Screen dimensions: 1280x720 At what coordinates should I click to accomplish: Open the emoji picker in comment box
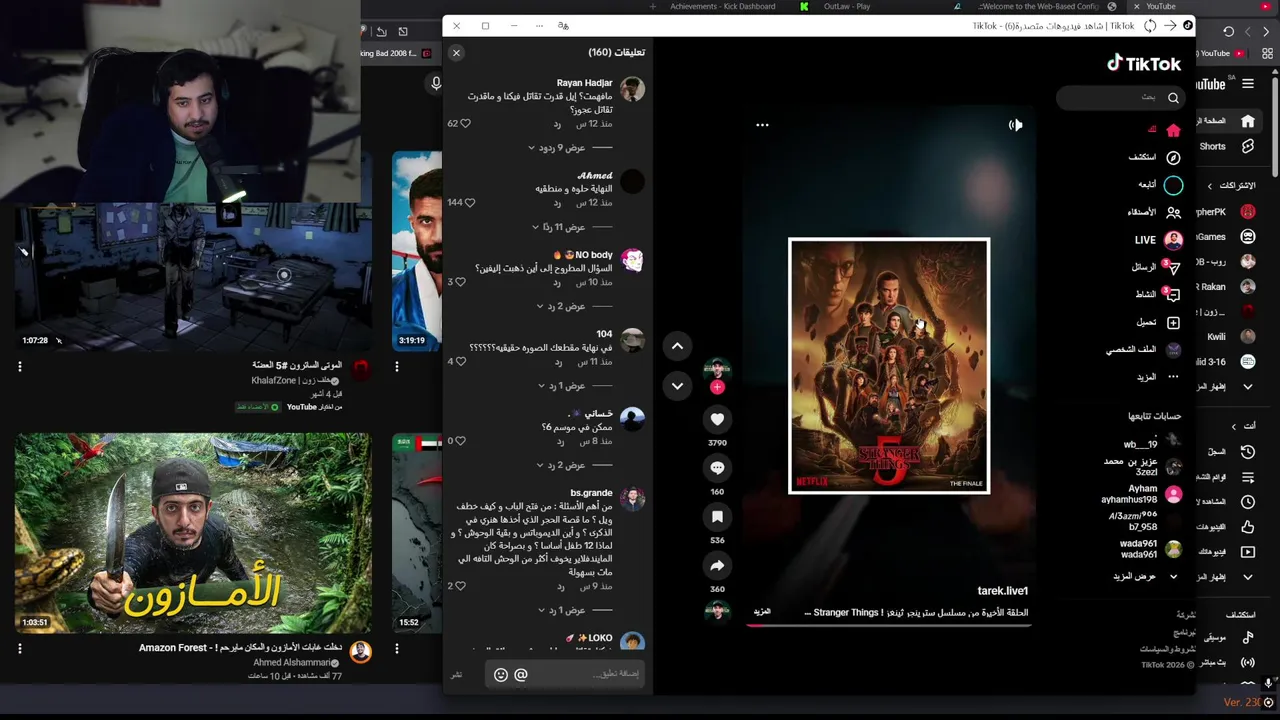501,675
